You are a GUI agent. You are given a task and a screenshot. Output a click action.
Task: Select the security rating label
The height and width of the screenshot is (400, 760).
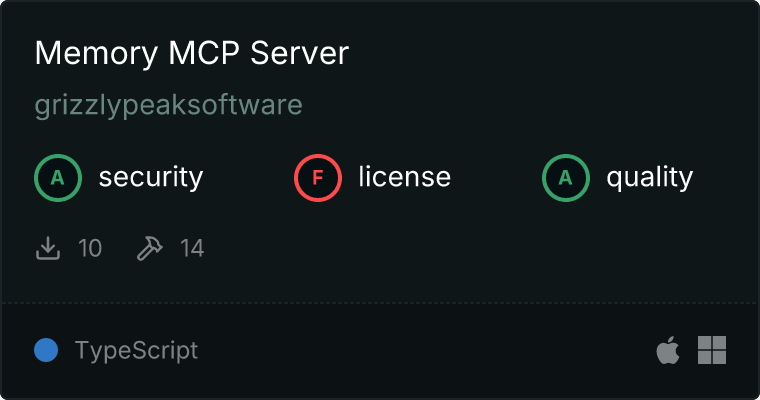point(150,178)
